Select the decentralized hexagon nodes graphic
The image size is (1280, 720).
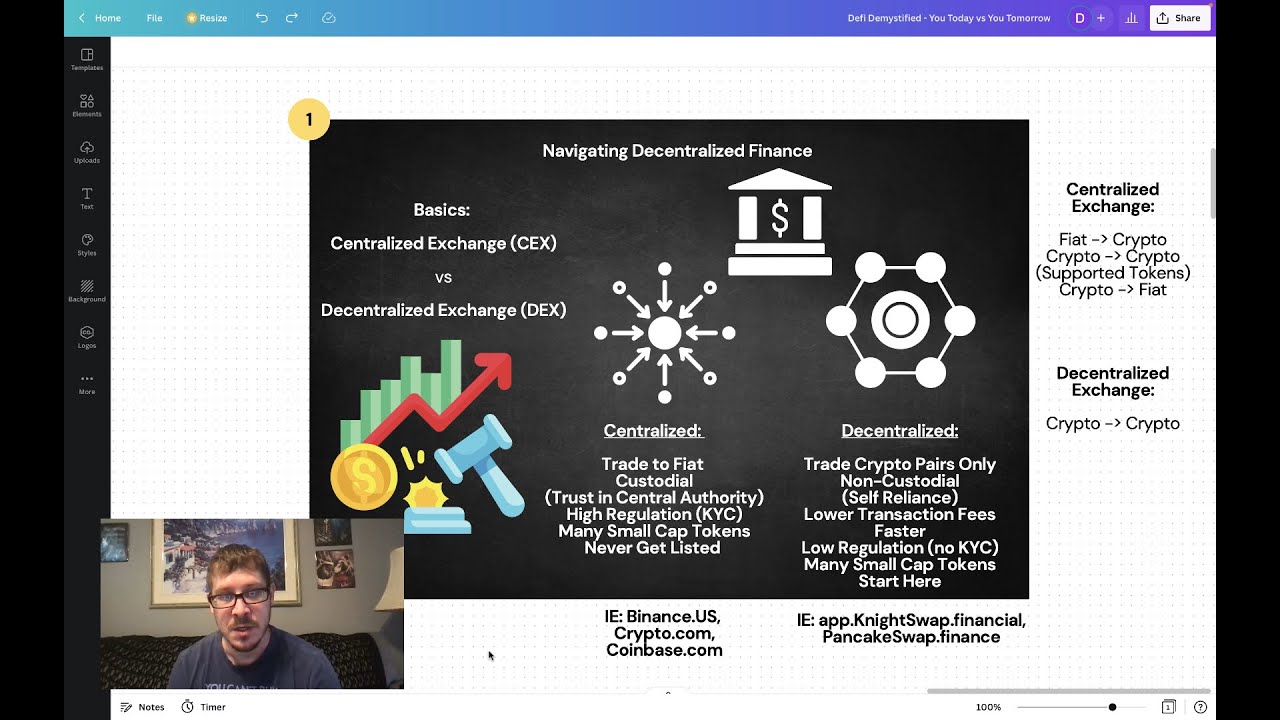pos(900,320)
